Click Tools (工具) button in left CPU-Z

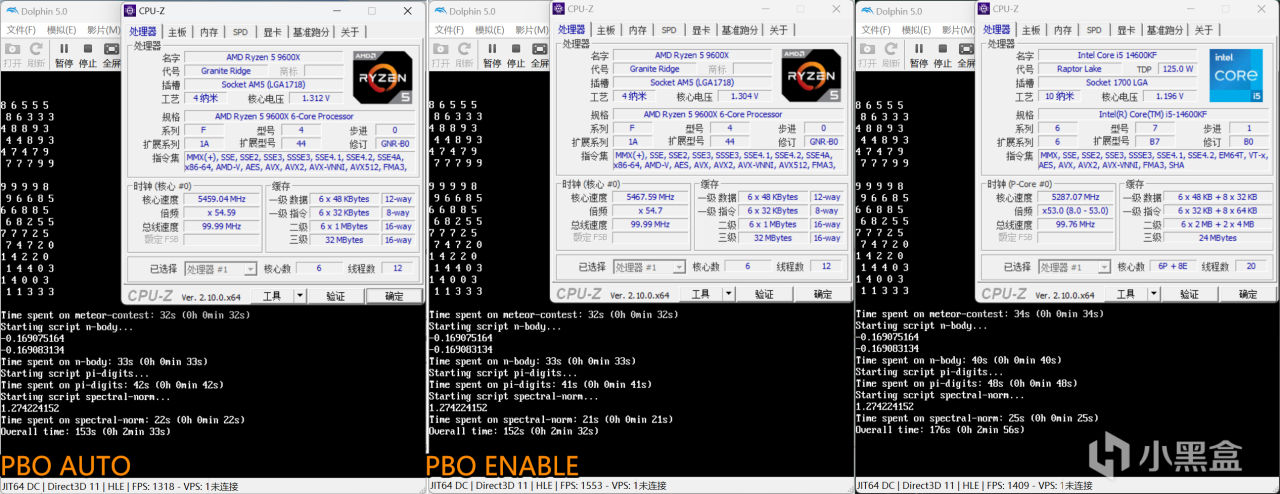click(272, 296)
